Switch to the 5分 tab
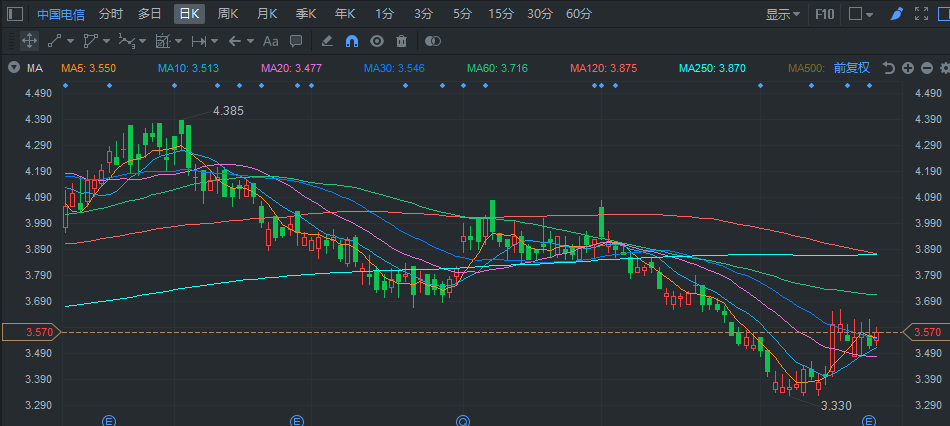 (462, 14)
